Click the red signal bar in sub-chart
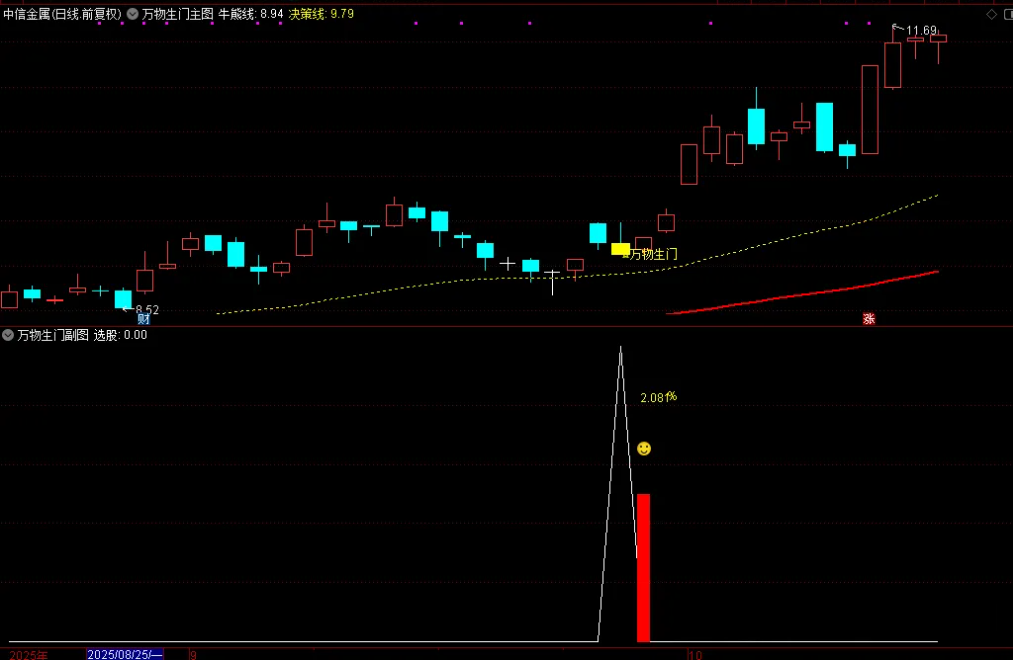The height and width of the screenshot is (660, 1013). (x=643, y=567)
